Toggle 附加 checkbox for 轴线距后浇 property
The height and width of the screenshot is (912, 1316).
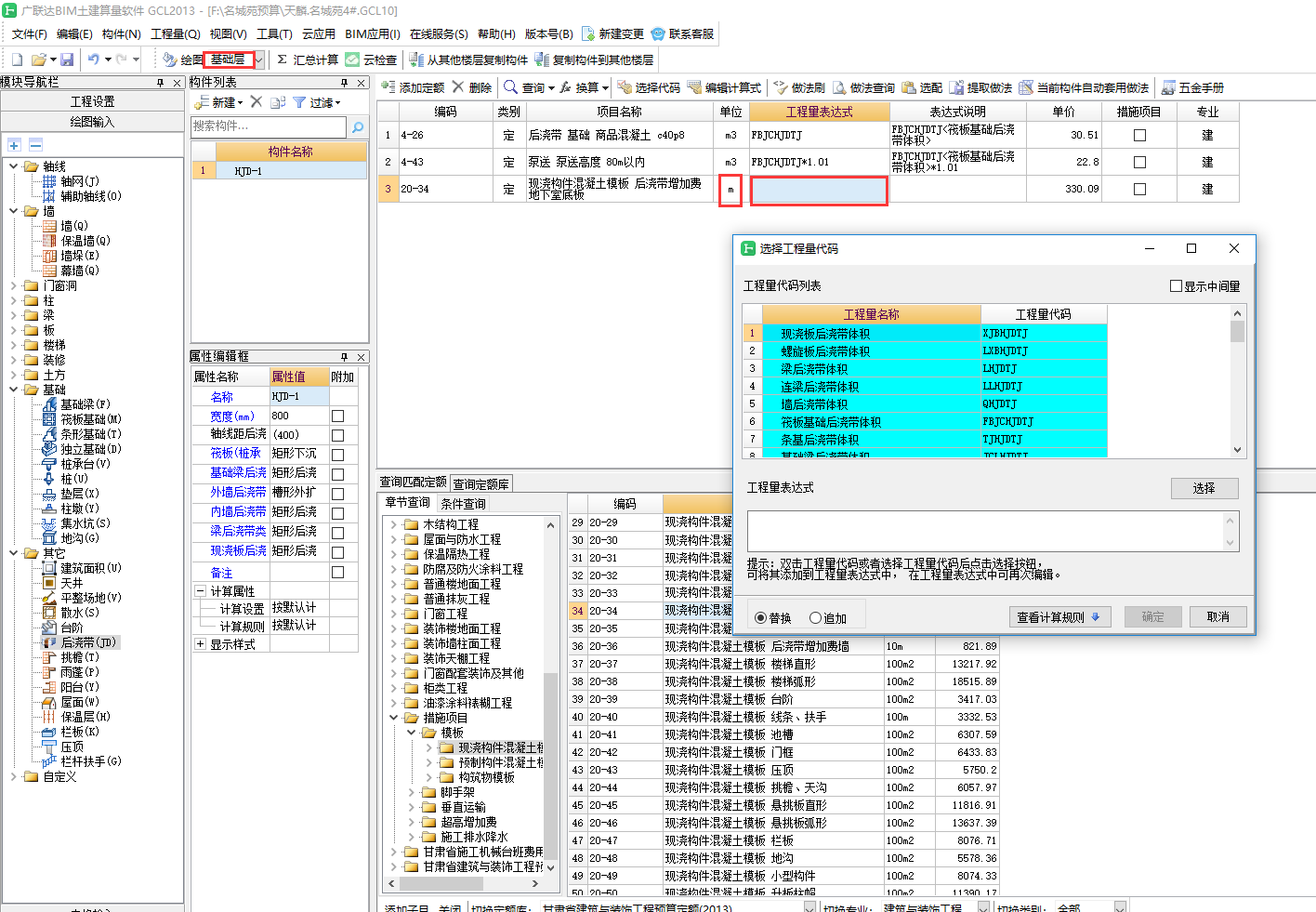click(x=338, y=436)
